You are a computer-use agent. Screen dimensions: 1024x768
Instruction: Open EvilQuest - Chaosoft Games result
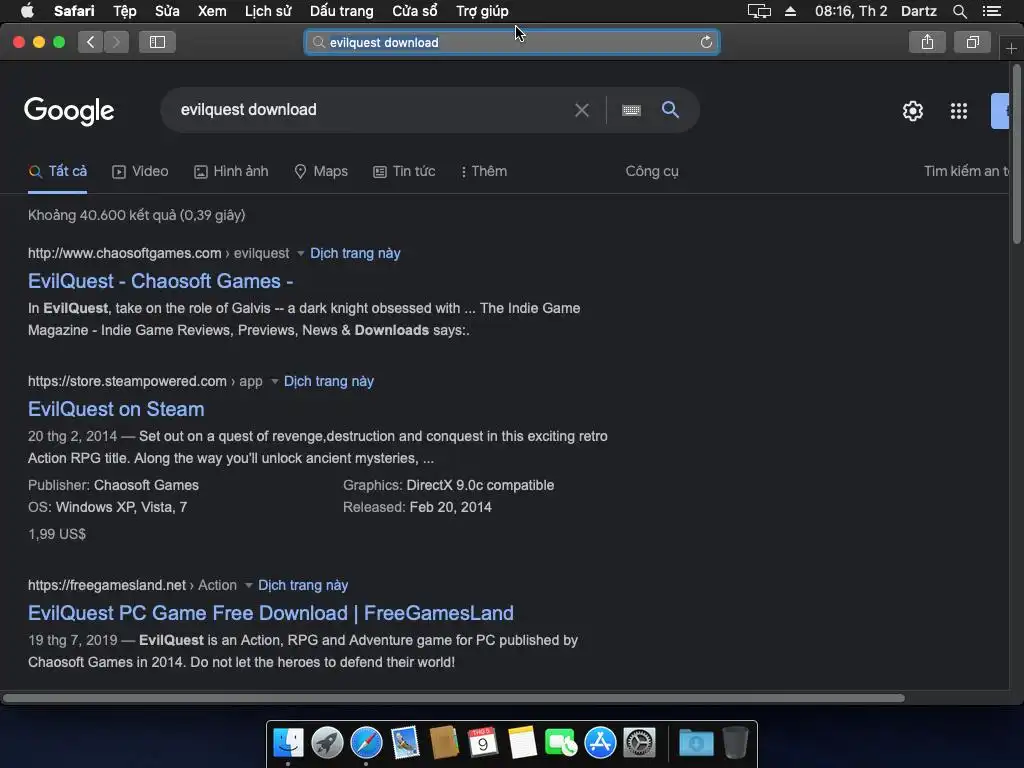(x=161, y=281)
